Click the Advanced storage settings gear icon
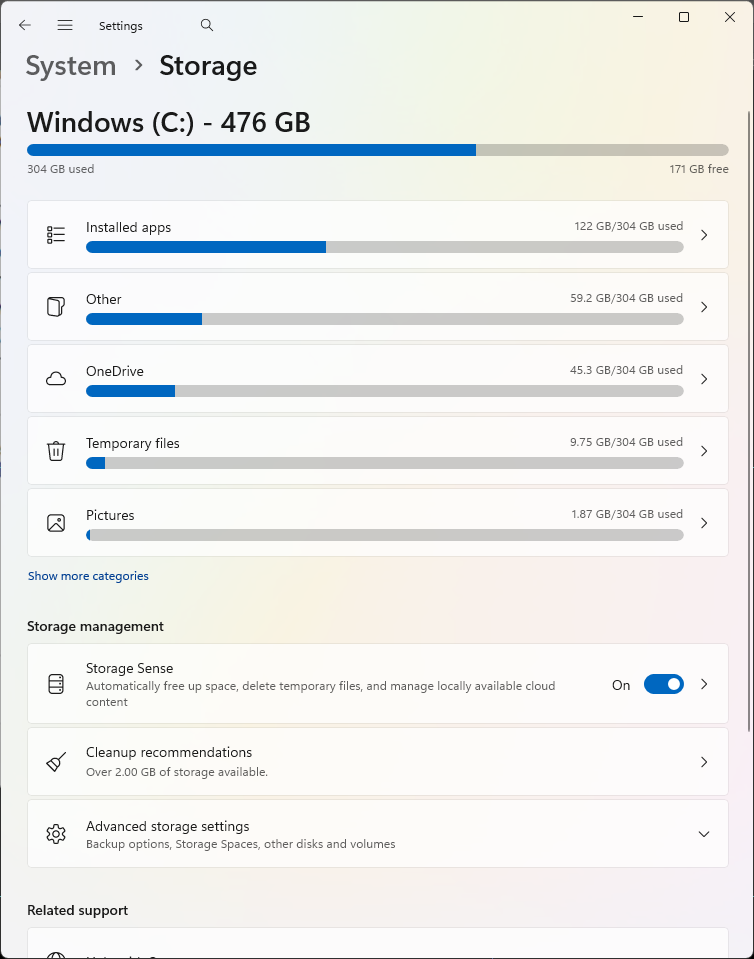Image resolution: width=754 pixels, height=959 pixels. 56,834
